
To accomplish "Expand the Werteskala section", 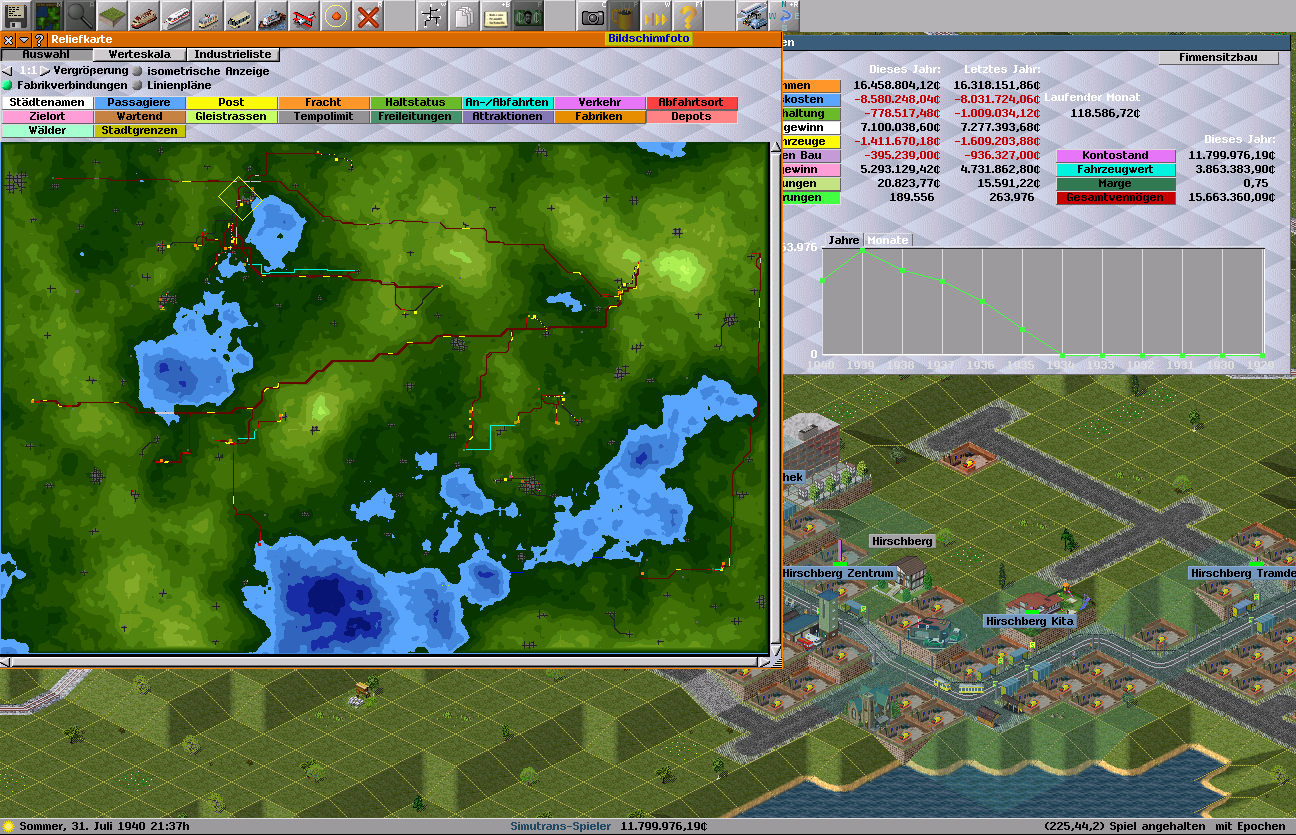I will [x=139, y=55].
